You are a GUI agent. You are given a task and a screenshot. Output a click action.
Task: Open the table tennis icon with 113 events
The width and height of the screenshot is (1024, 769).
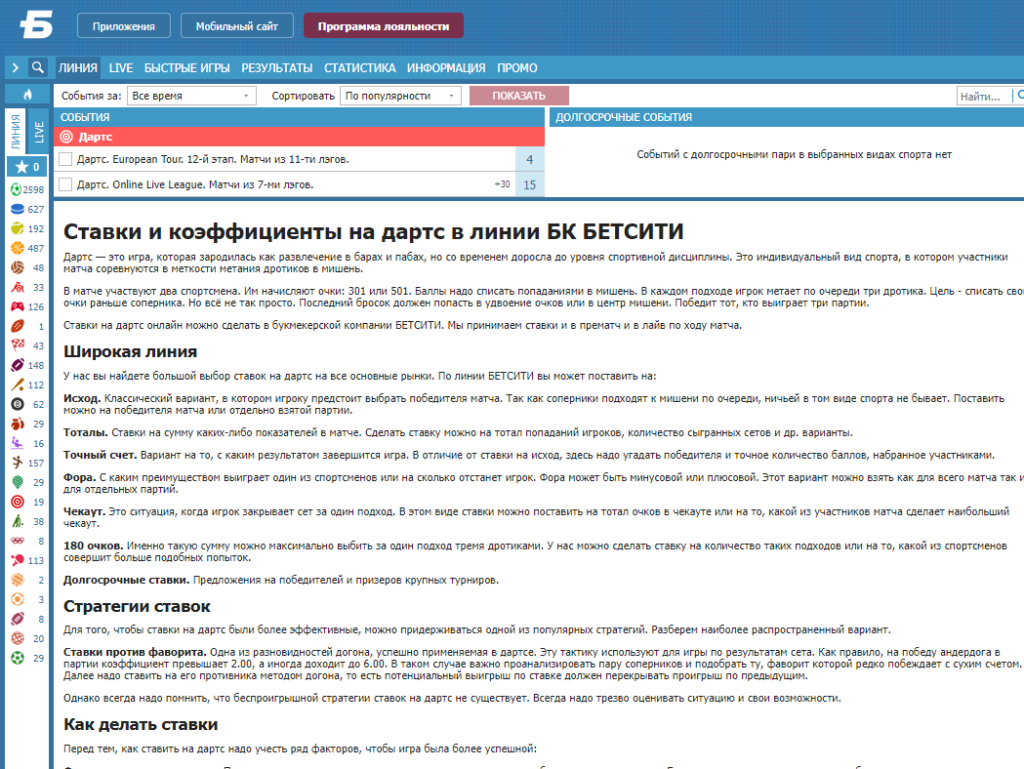click(x=18, y=560)
